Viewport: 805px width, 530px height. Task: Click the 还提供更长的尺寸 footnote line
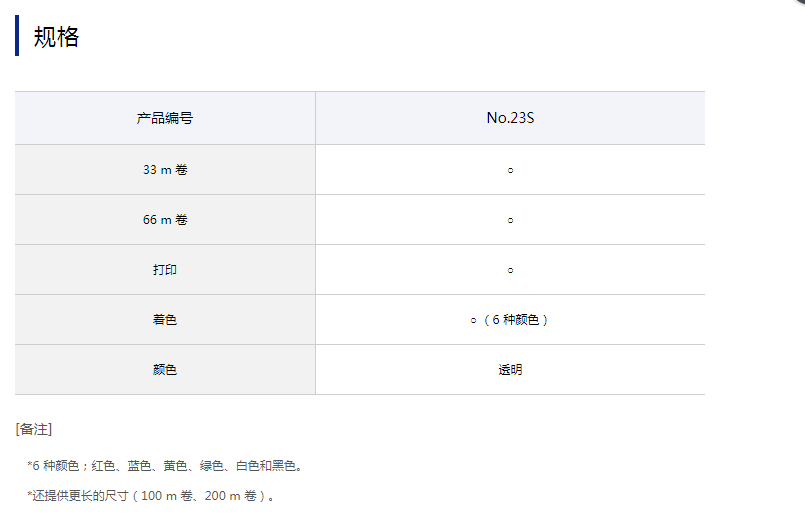click(150, 496)
